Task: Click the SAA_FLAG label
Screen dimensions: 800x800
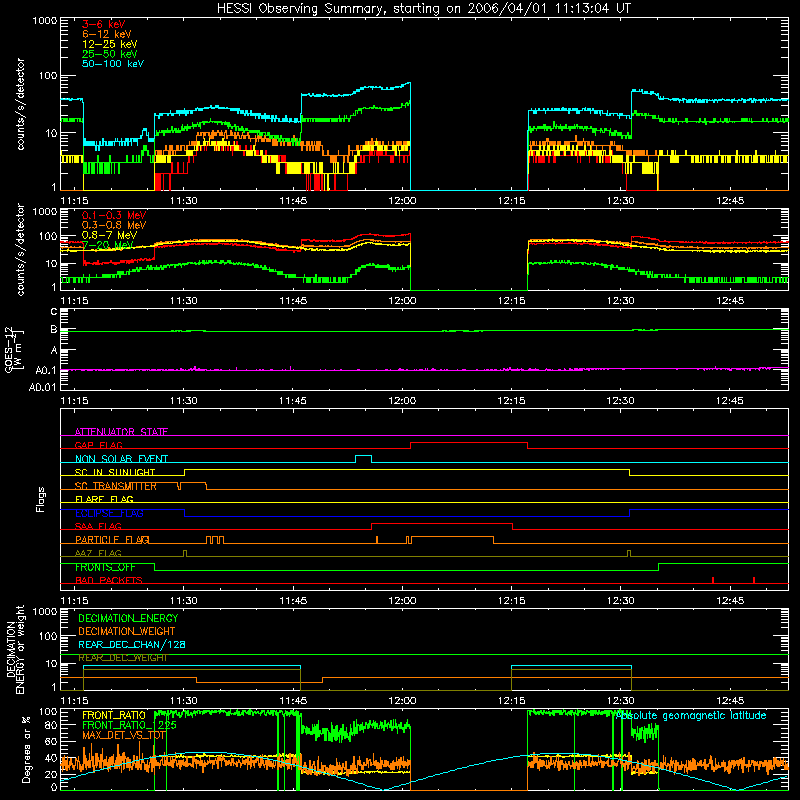Action: pos(98,526)
